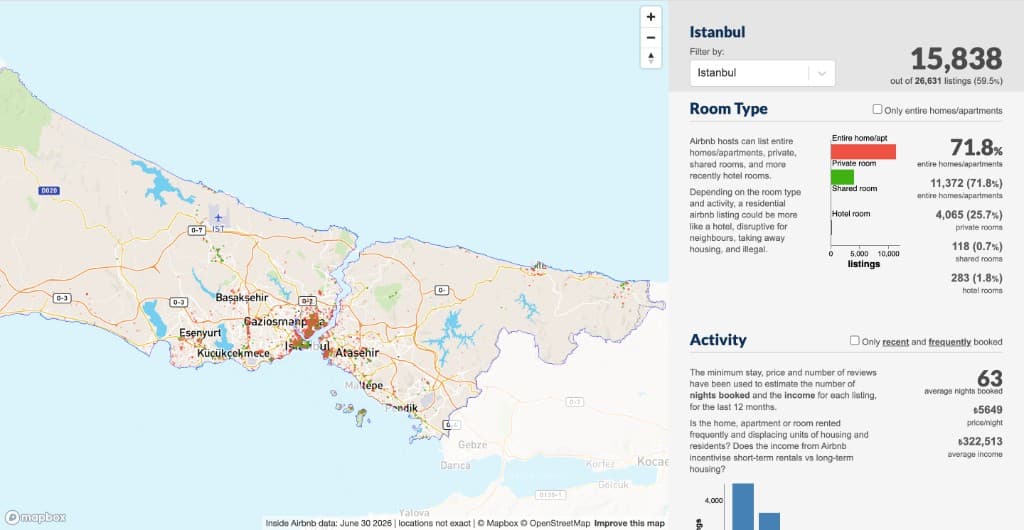The width and height of the screenshot is (1024, 530).
Task: Click the red Entire home/apt bar
Action: coord(863,151)
